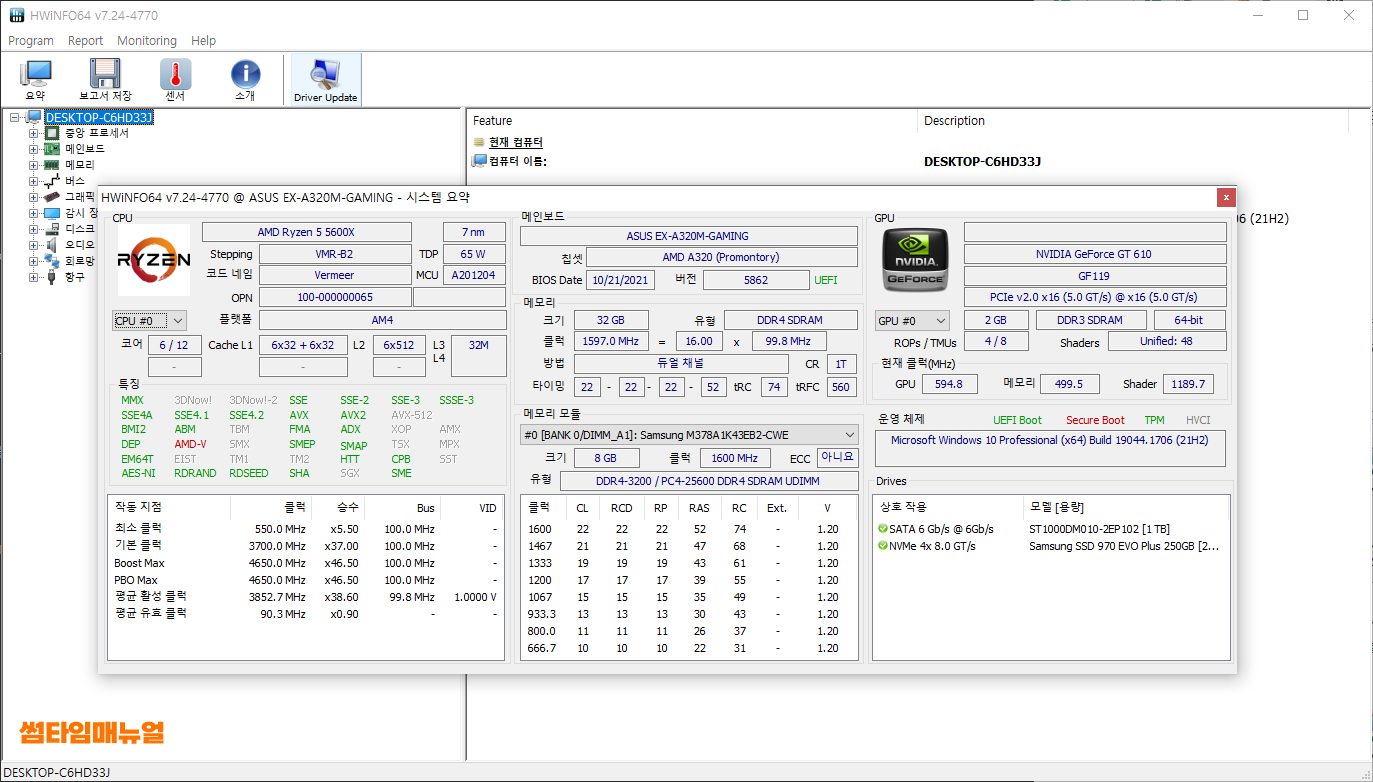Close the 시스템 요약 window with red X
The image size is (1373, 782).
point(1226,197)
